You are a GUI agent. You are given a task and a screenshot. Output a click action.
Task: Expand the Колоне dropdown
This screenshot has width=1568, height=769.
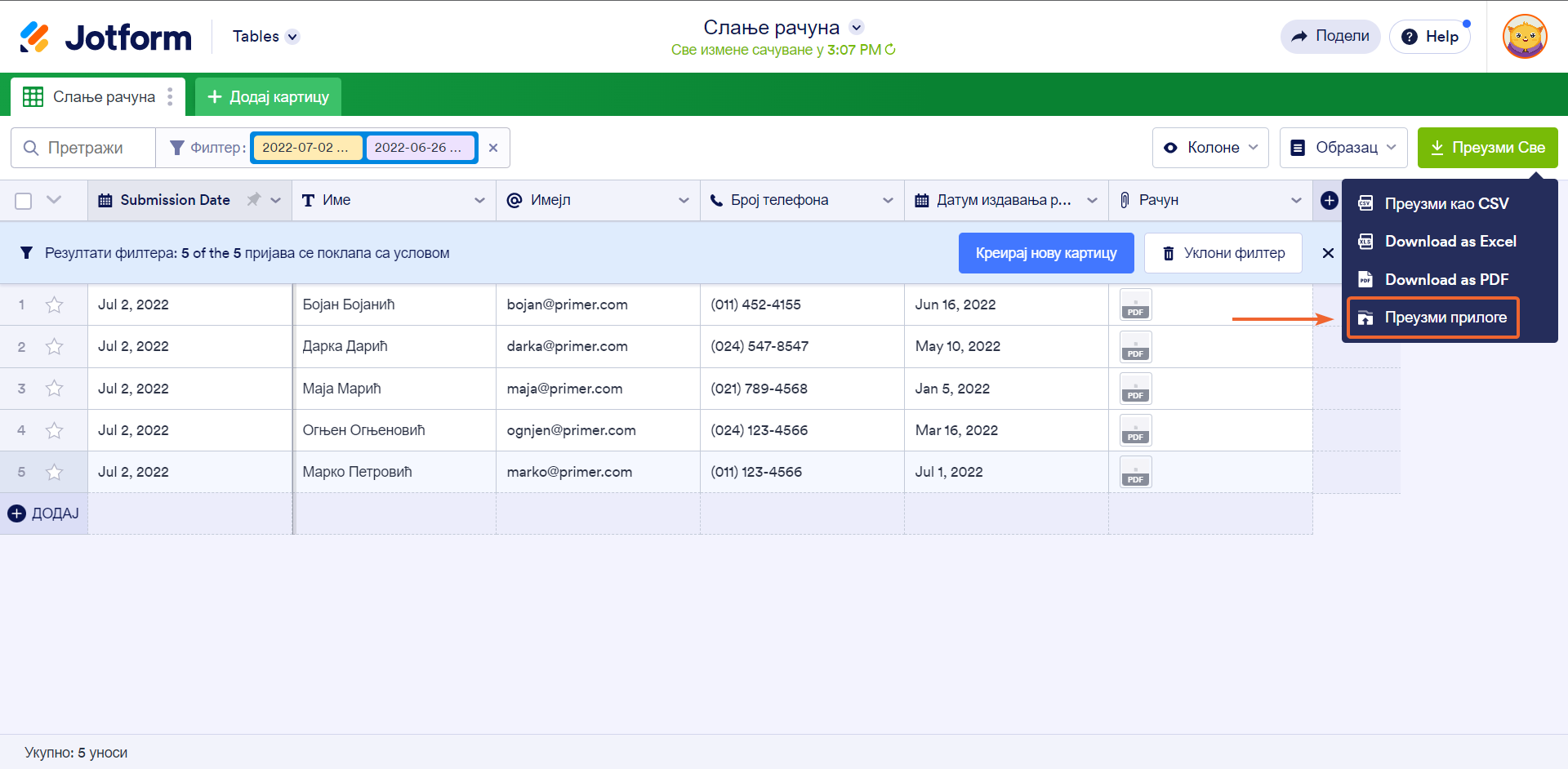coord(1210,148)
